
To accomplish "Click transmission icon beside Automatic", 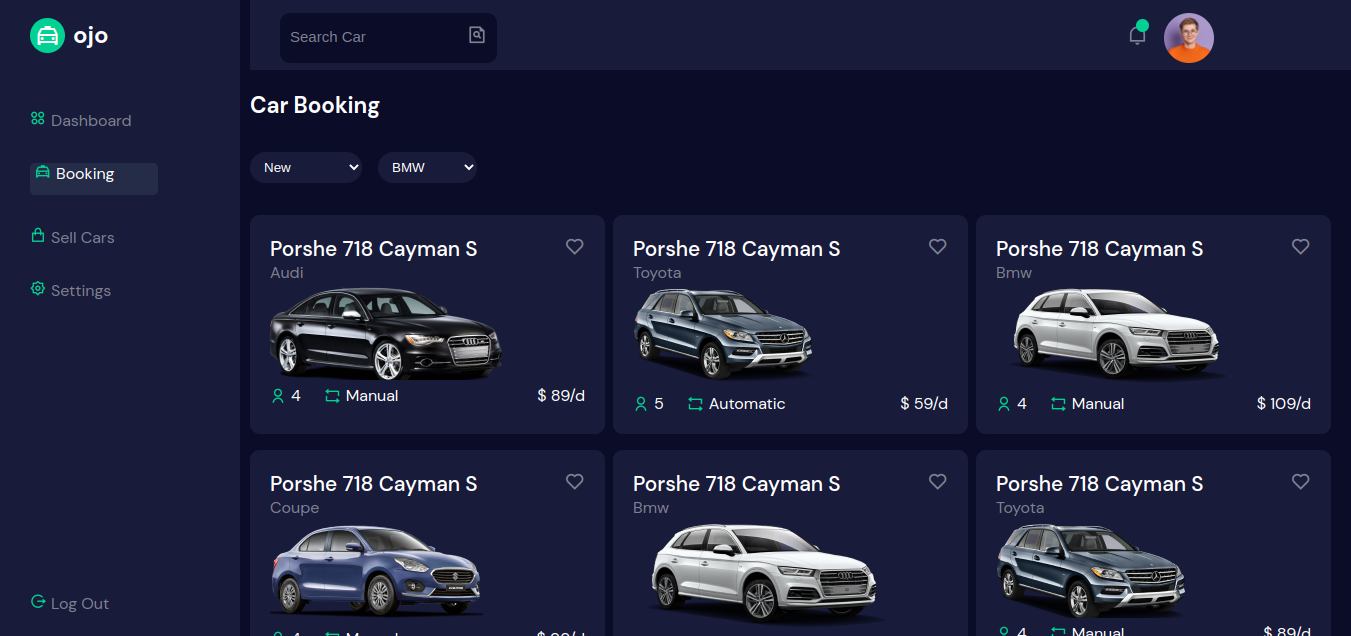I will pos(696,405).
